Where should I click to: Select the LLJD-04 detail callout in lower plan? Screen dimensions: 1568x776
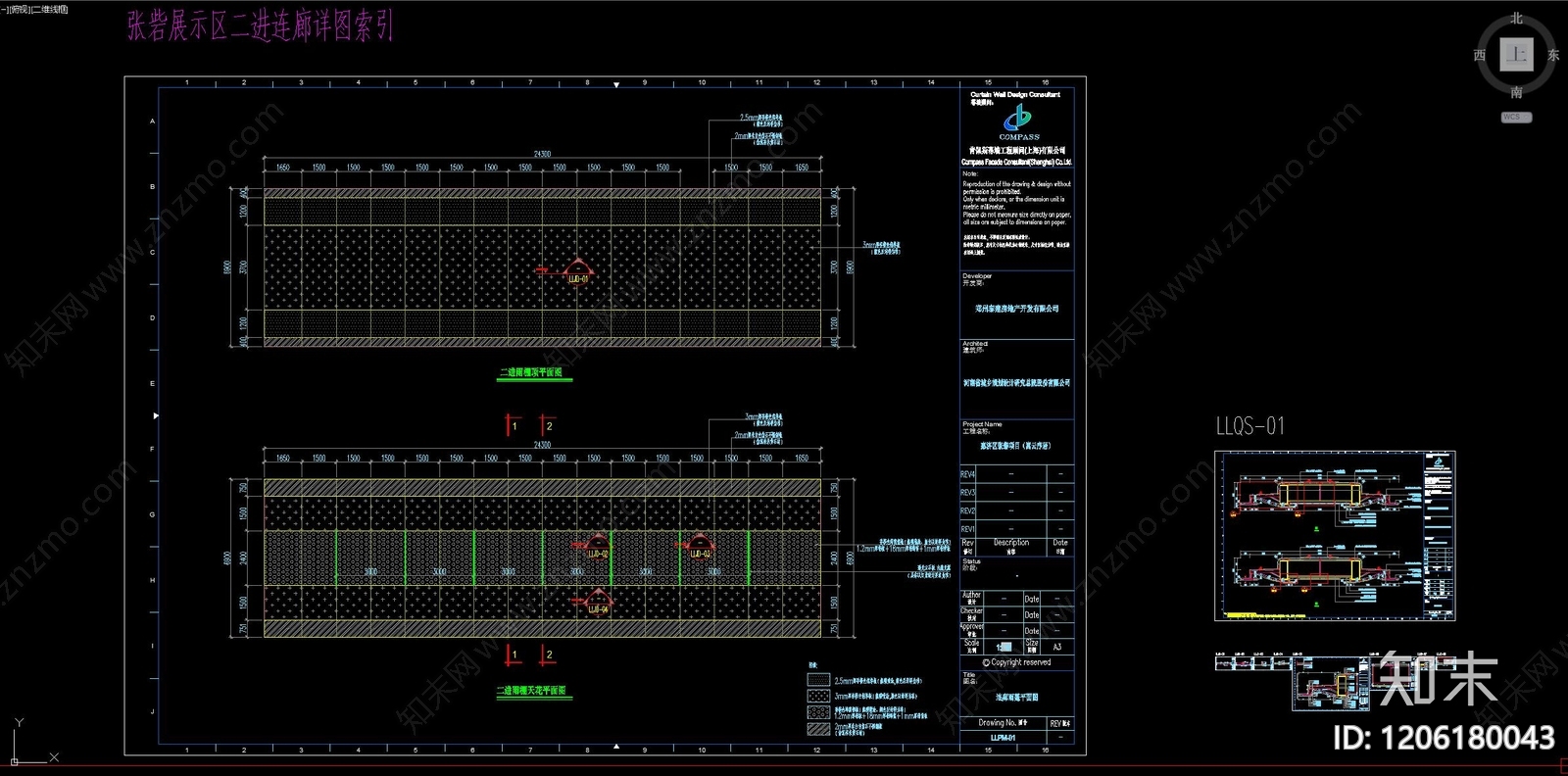coord(598,602)
